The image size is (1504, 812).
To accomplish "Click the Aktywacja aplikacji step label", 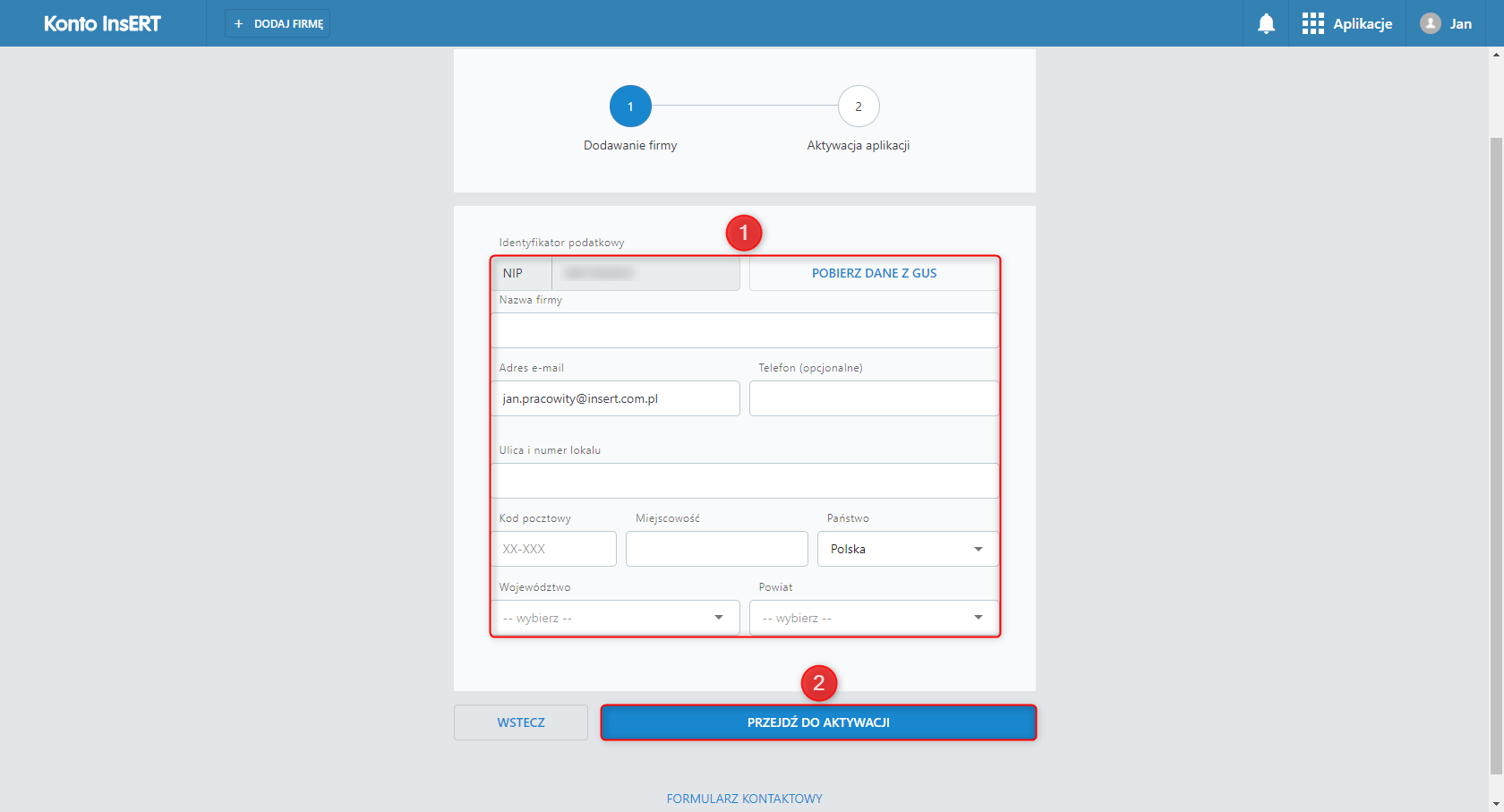I will tap(859, 145).
